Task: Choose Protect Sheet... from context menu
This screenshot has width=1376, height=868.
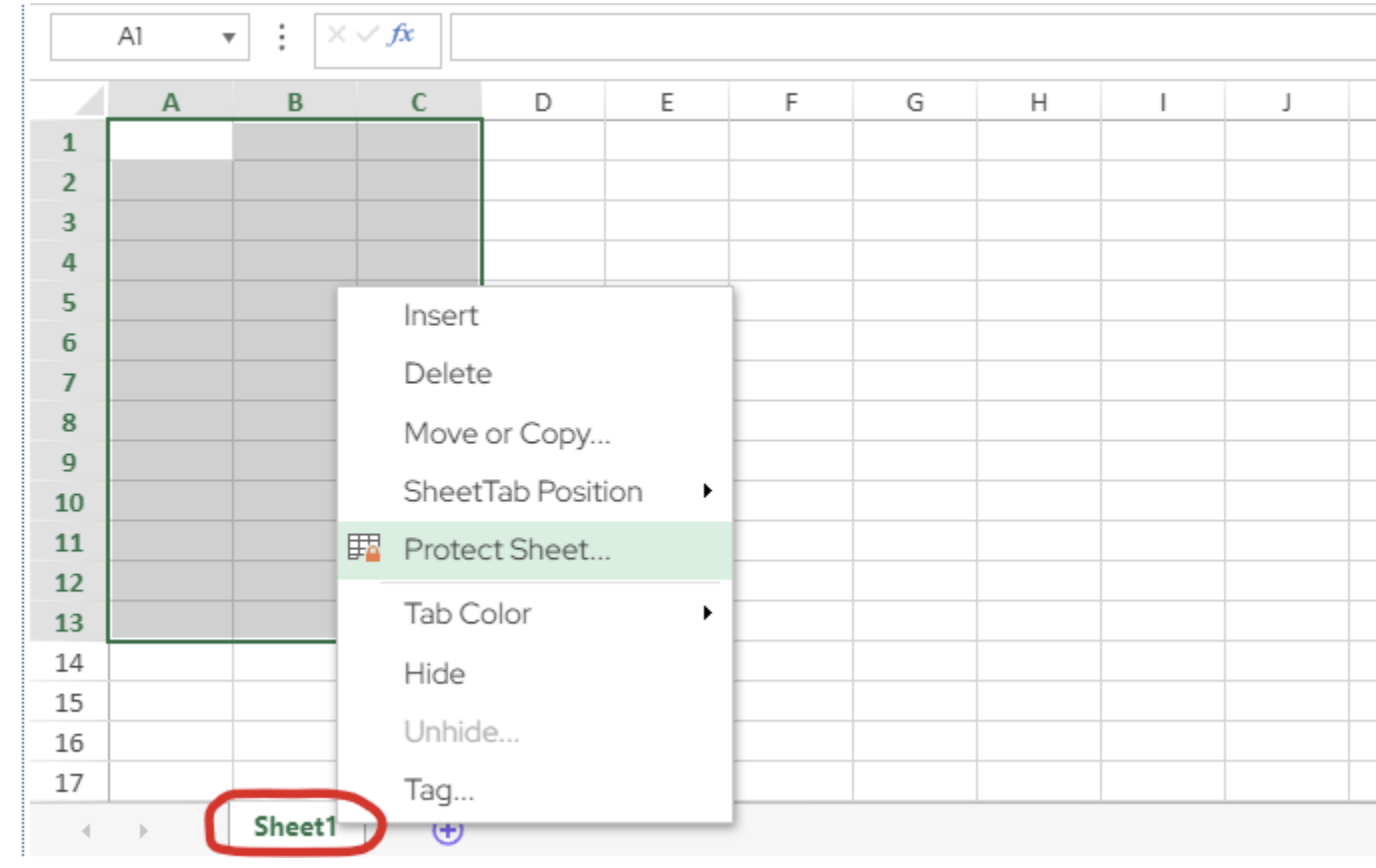Action: (507, 550)
